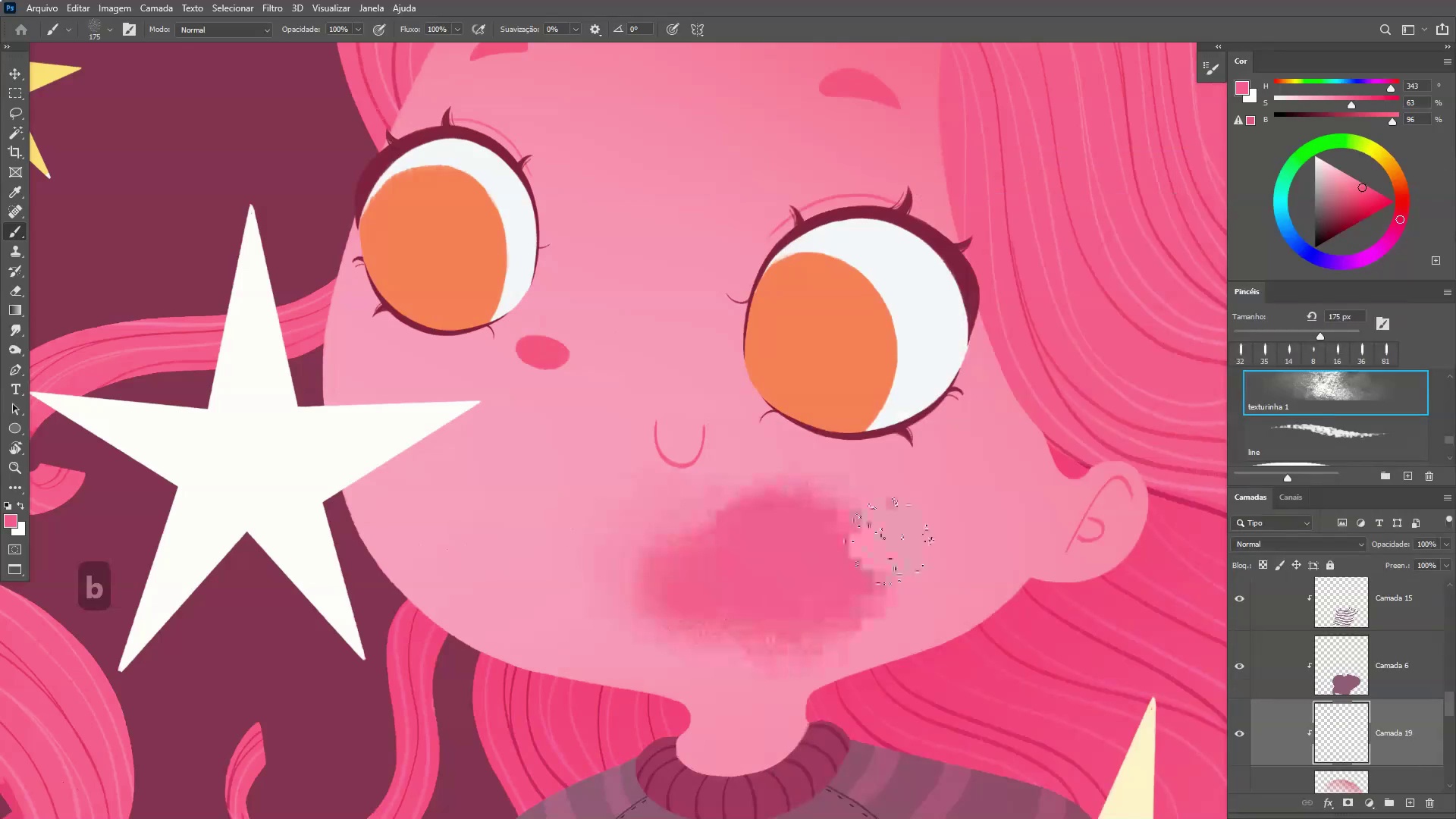Hide the Camada 15 layer
This screenshot has width=1456, height=819.
coord(1239,598)
